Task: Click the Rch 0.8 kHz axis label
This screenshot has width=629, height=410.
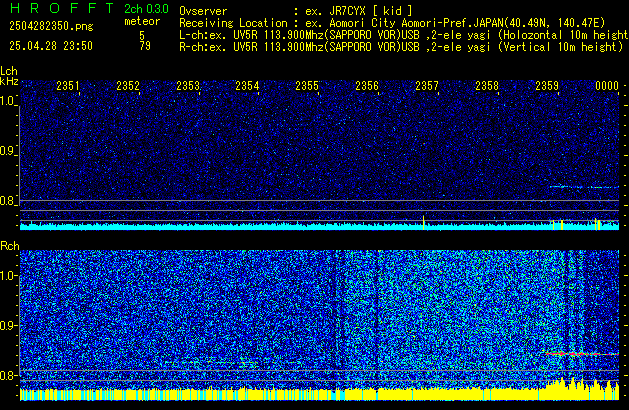Action: (7, 375)
